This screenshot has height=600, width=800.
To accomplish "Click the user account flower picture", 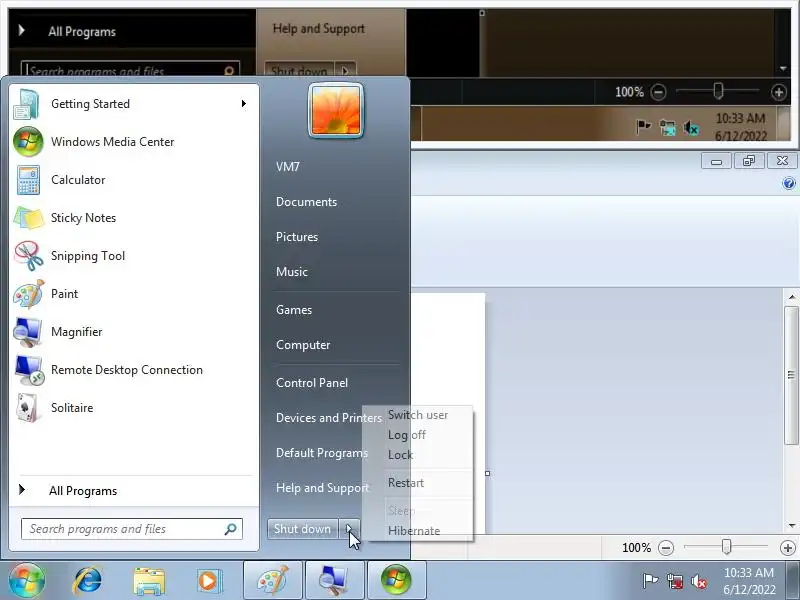I will pyautogui.click(x=336, y=111).
